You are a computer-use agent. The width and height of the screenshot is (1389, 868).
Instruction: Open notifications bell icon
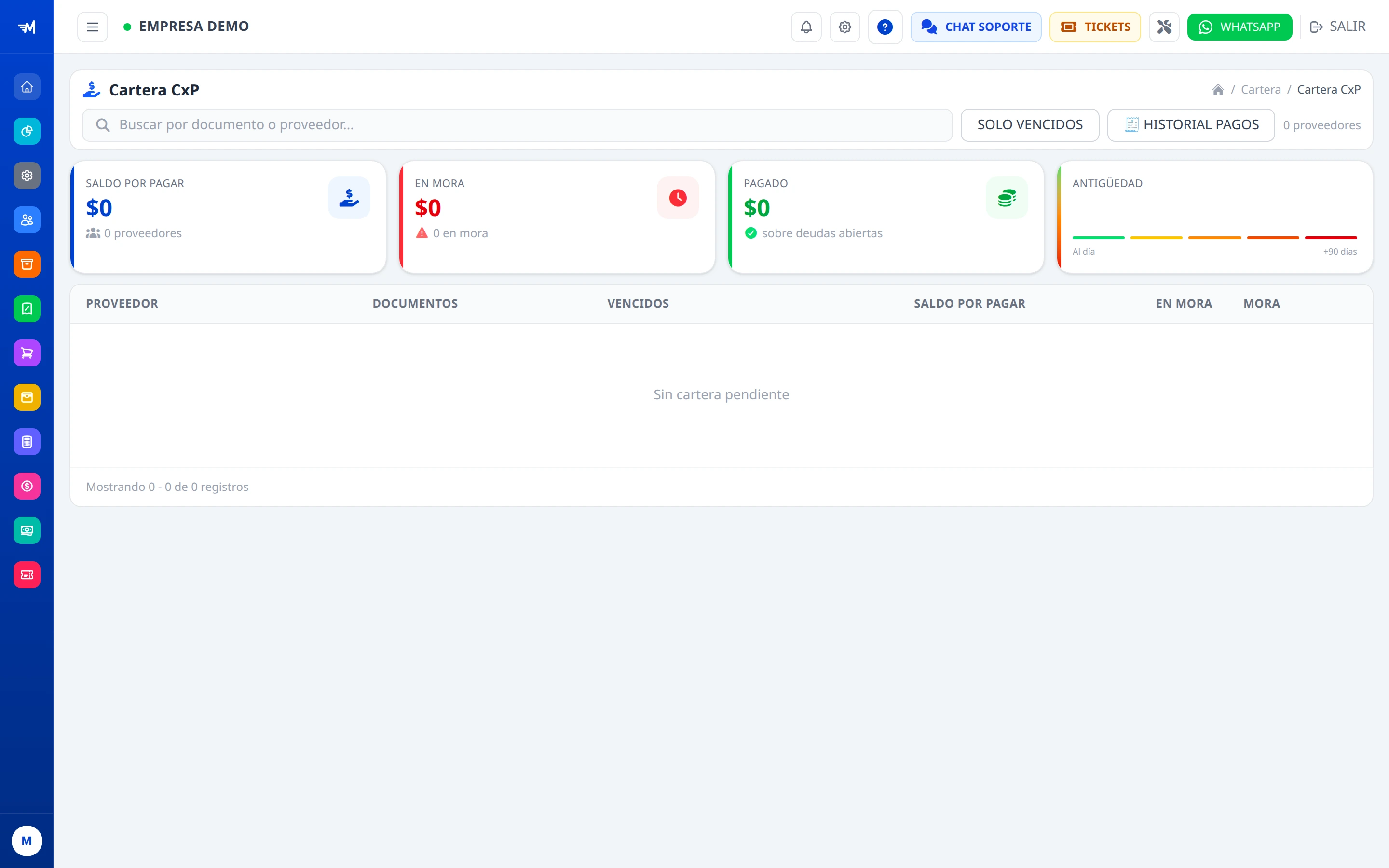point(806,27)
